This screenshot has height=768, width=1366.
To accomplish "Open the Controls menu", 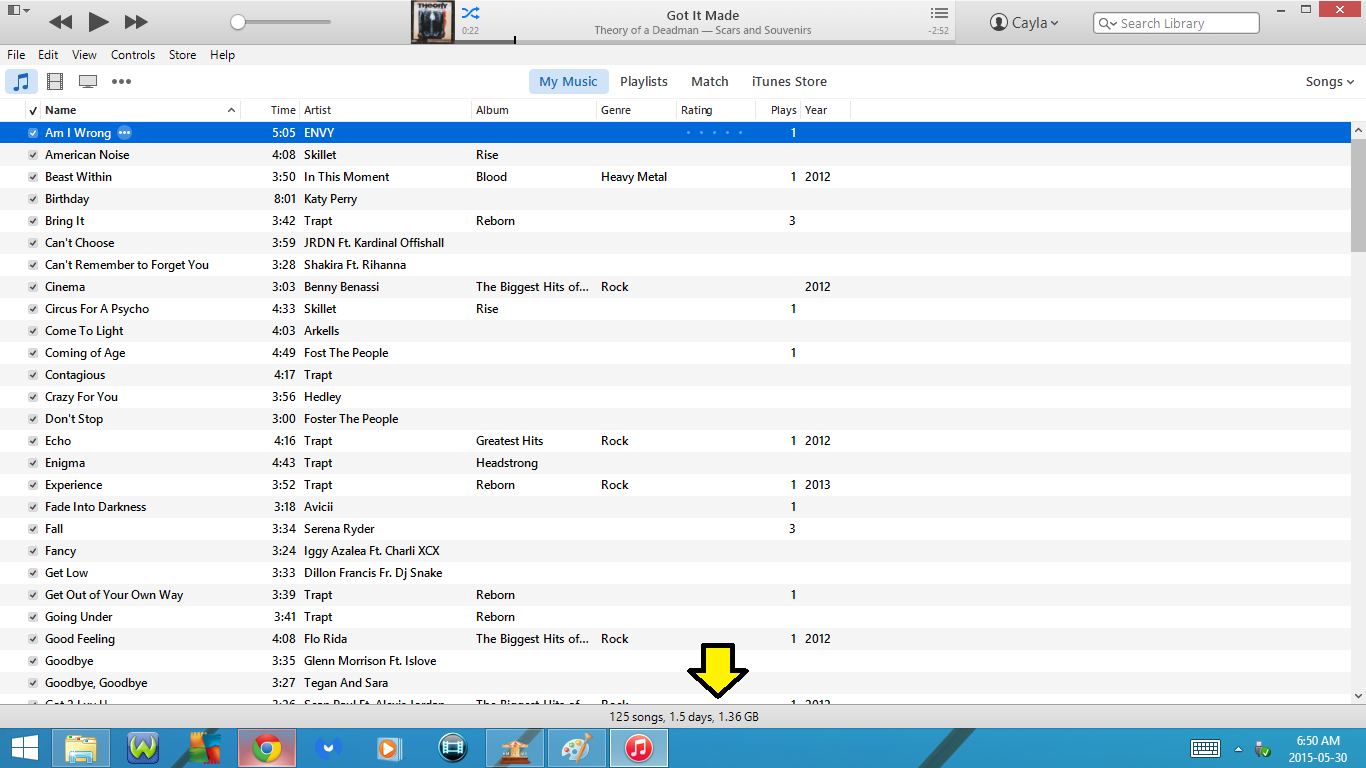I will (x=133, y=55).
